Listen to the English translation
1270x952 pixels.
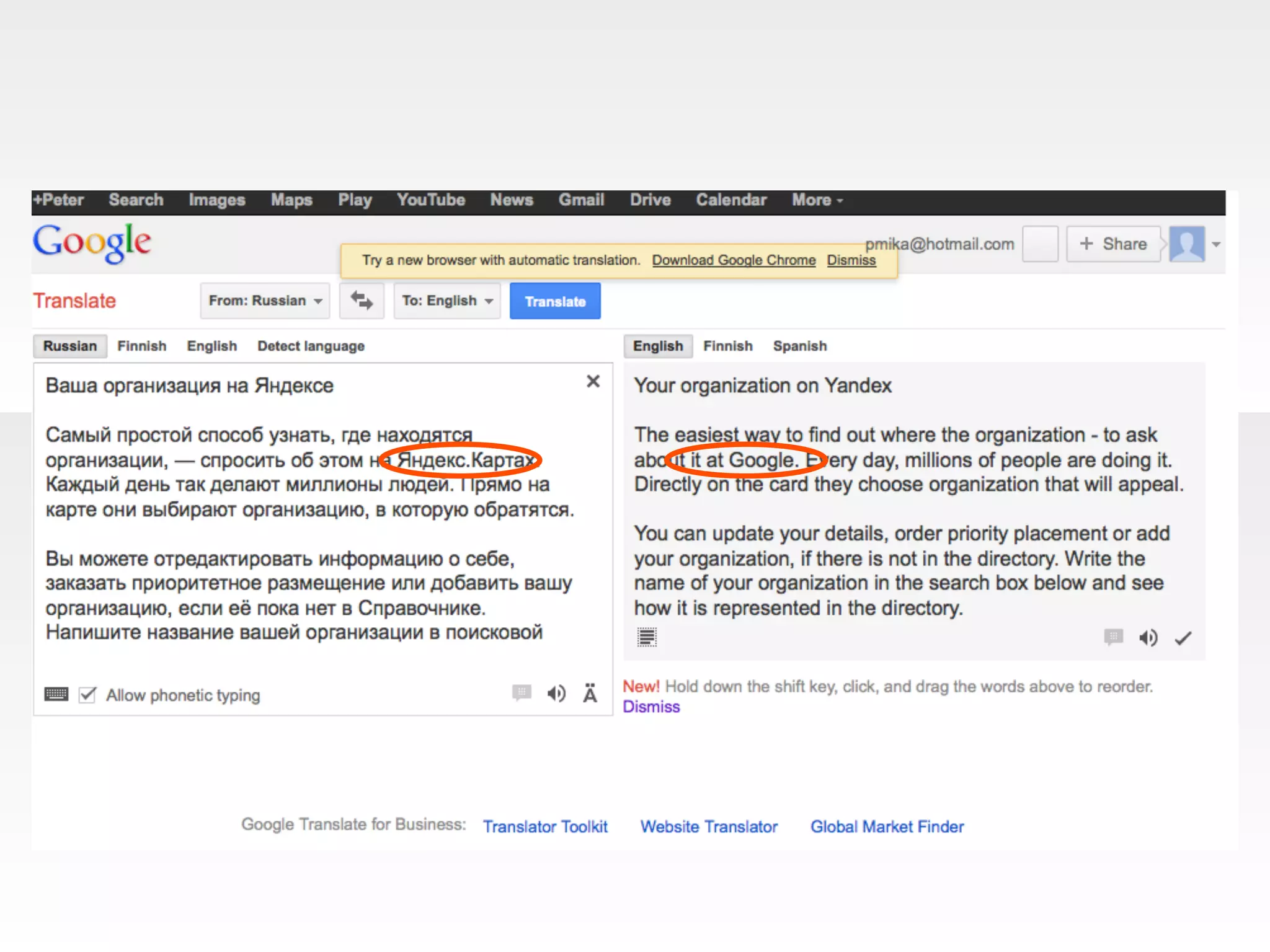pyautogui.click(x=1148, y=638)
